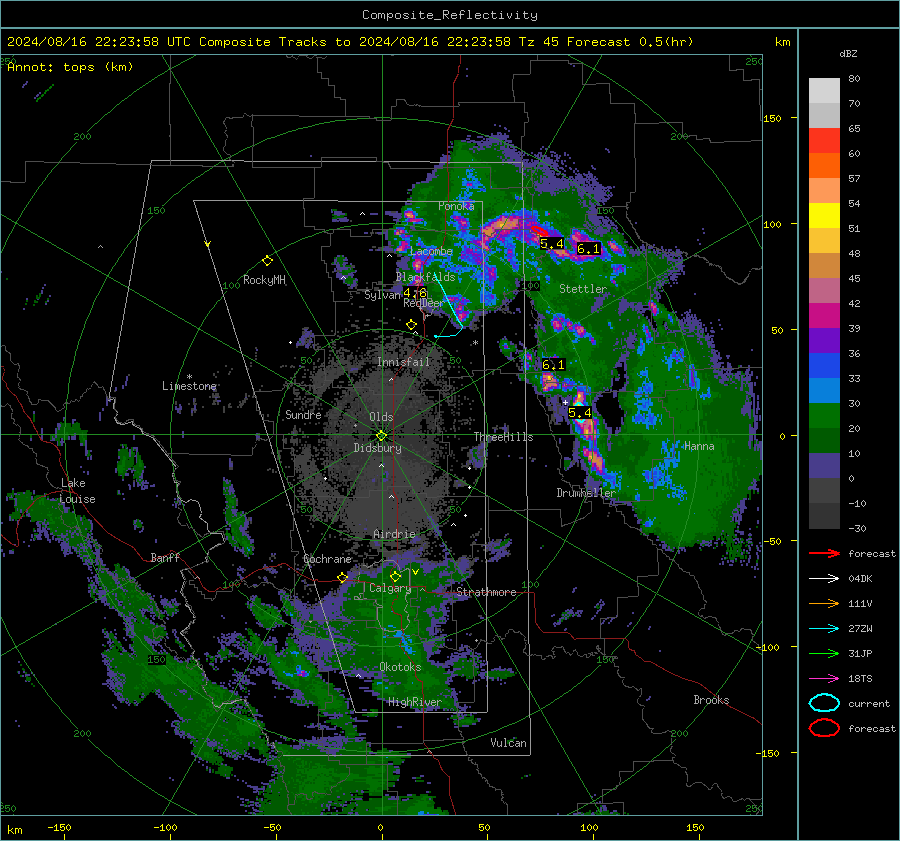900x841 pixels.
Task: Click the Hanna town label
Action: 699,446
